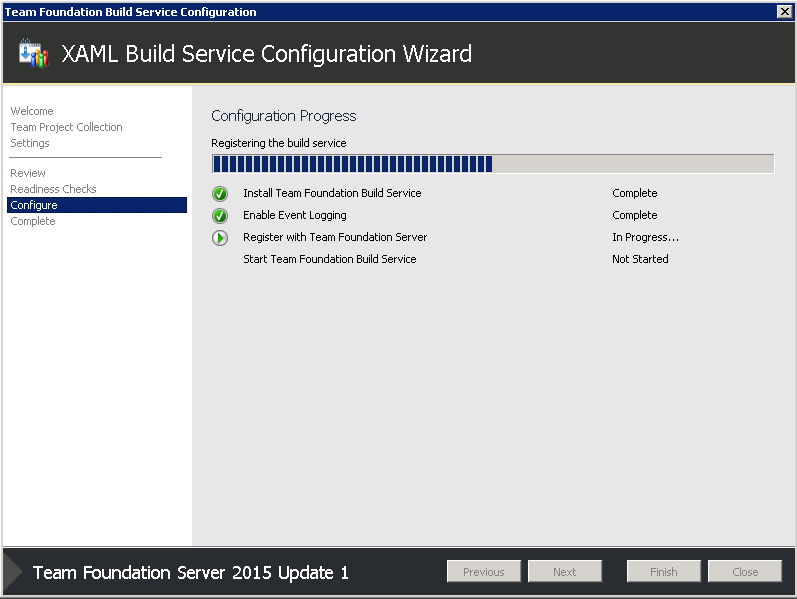Click the in-progress arrow icon for Register step

[220, 237]
